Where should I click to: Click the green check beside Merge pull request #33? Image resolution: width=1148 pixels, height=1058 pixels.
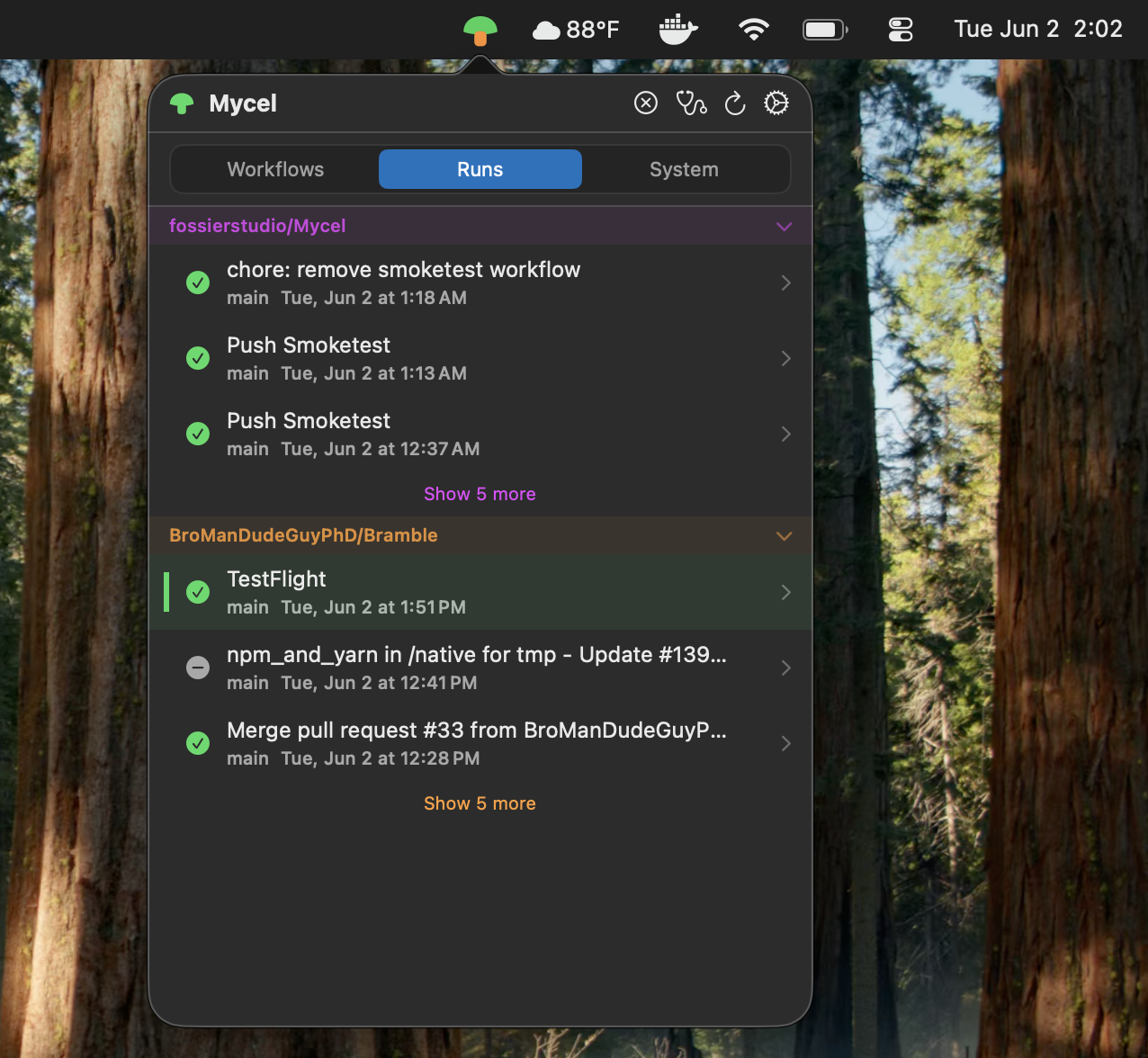[x=198, y=743]
